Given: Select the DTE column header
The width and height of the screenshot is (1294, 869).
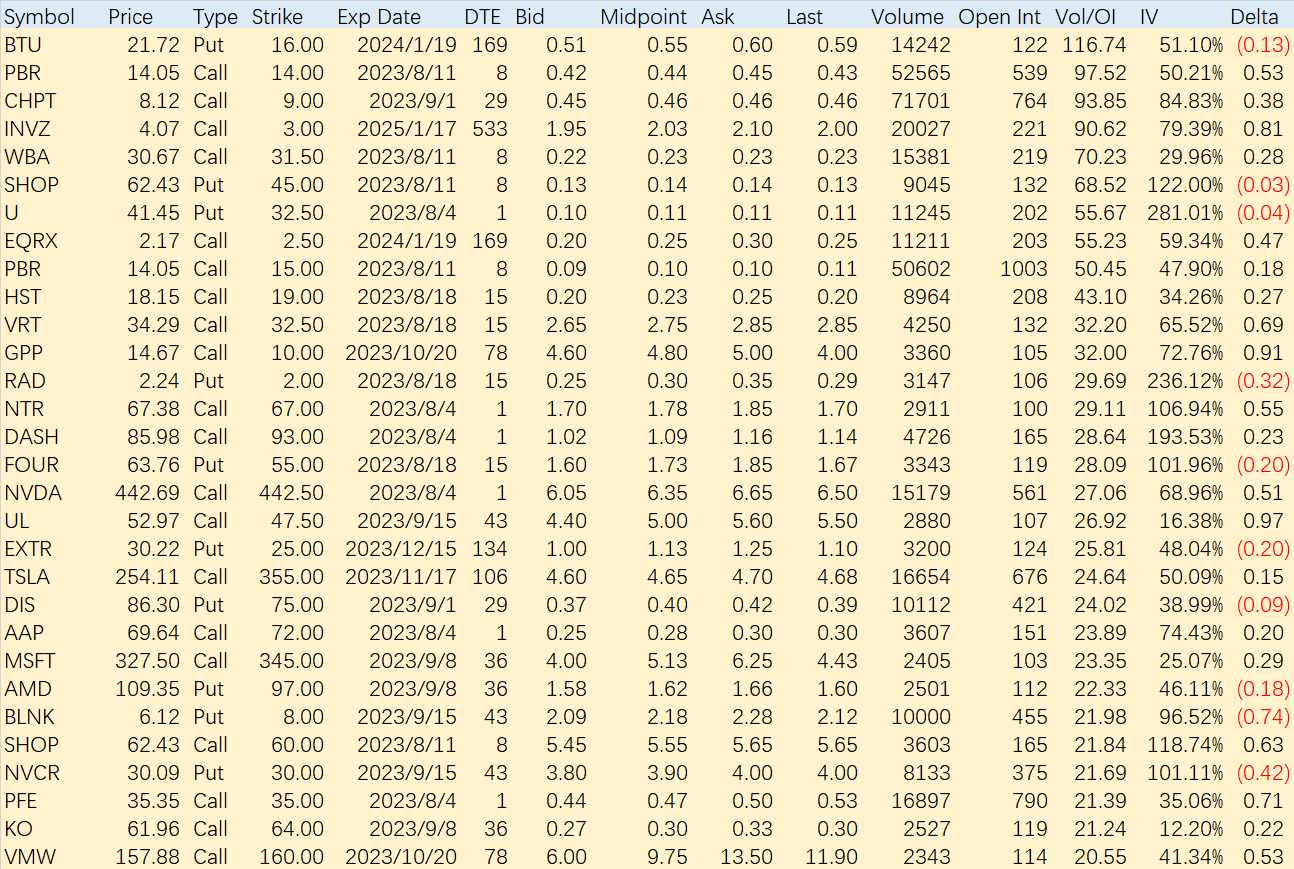Looking at the screenshot, I should (485, 17).
